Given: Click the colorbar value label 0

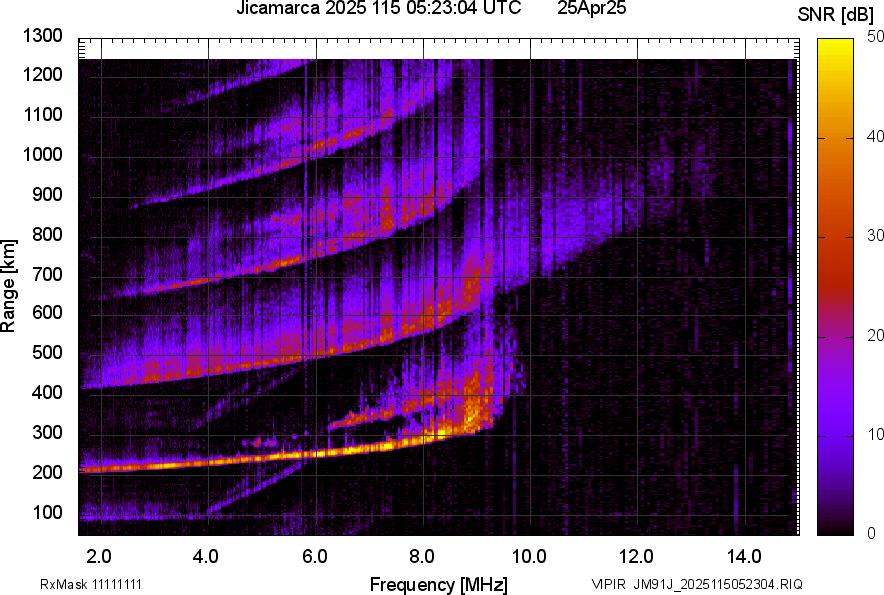Looking at the screenshot, I should pos(872,533).
